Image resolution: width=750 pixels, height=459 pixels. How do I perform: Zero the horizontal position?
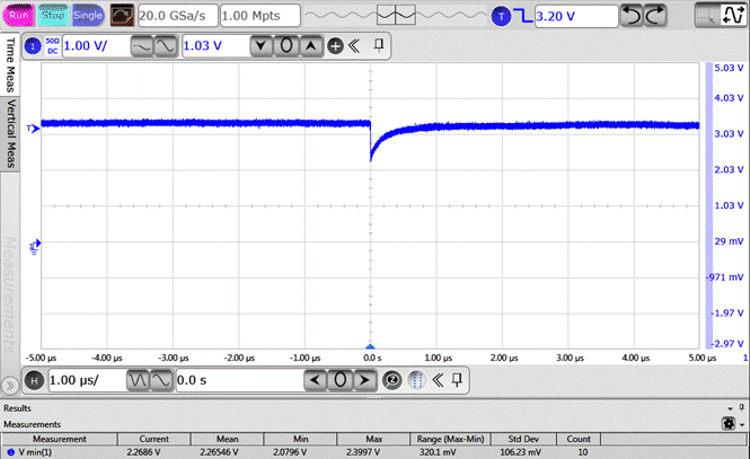pyautogui.click(x=340, y=381)
